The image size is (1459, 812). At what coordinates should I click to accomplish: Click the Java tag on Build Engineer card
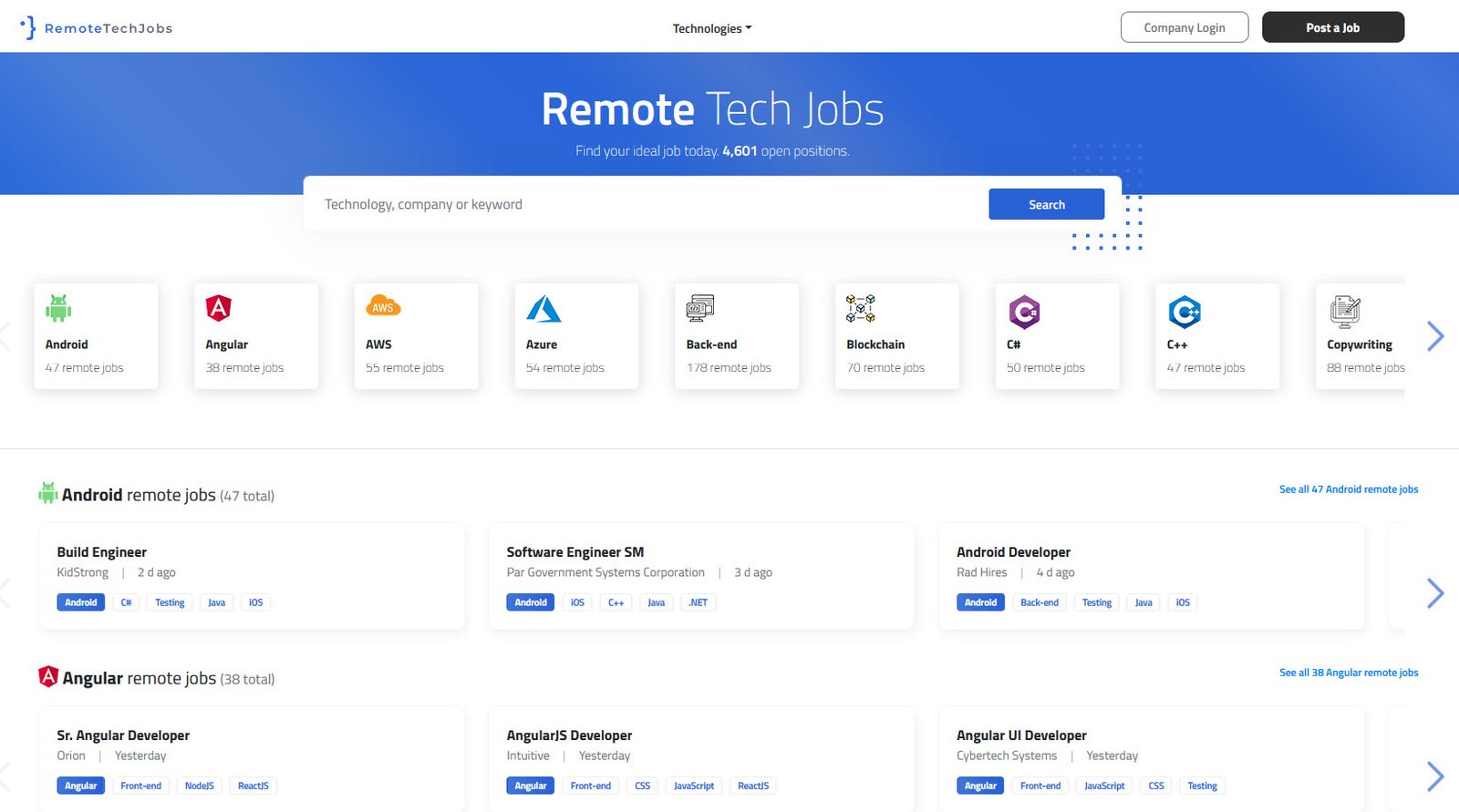click(x=216, y=602)
